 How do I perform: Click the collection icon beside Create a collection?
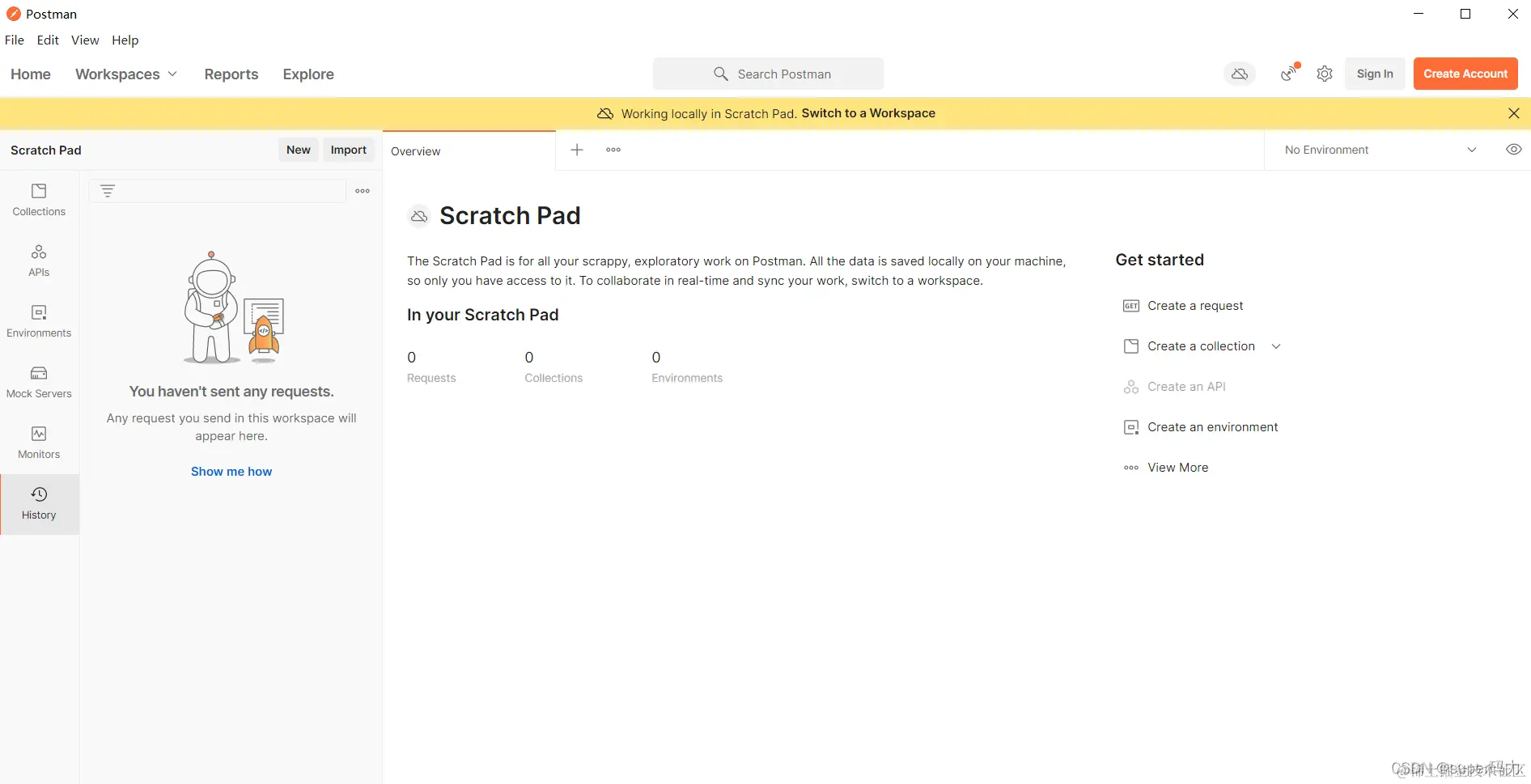[x=1131, y=346]
